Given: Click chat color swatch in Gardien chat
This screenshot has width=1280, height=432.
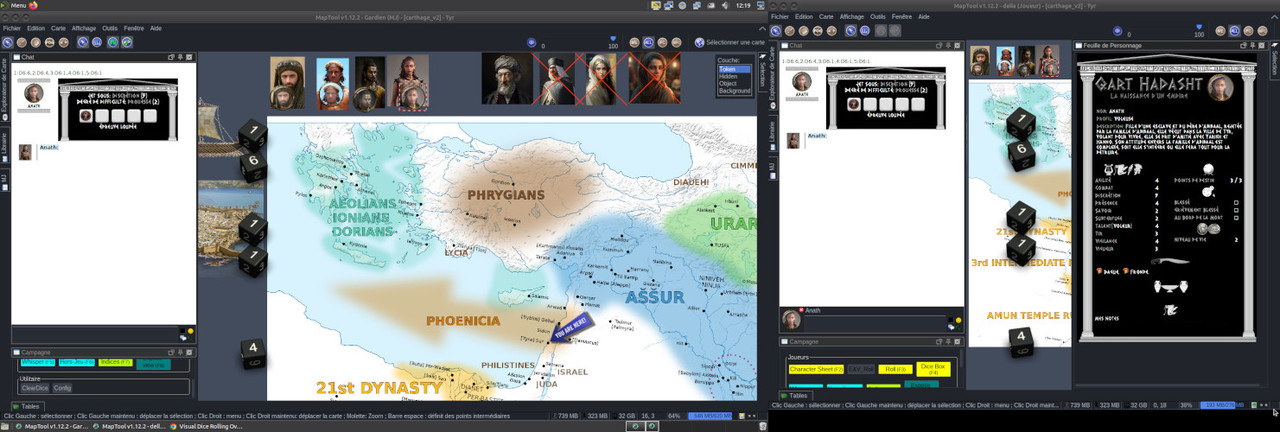Looking at the screenshot, I should (182, 331).
